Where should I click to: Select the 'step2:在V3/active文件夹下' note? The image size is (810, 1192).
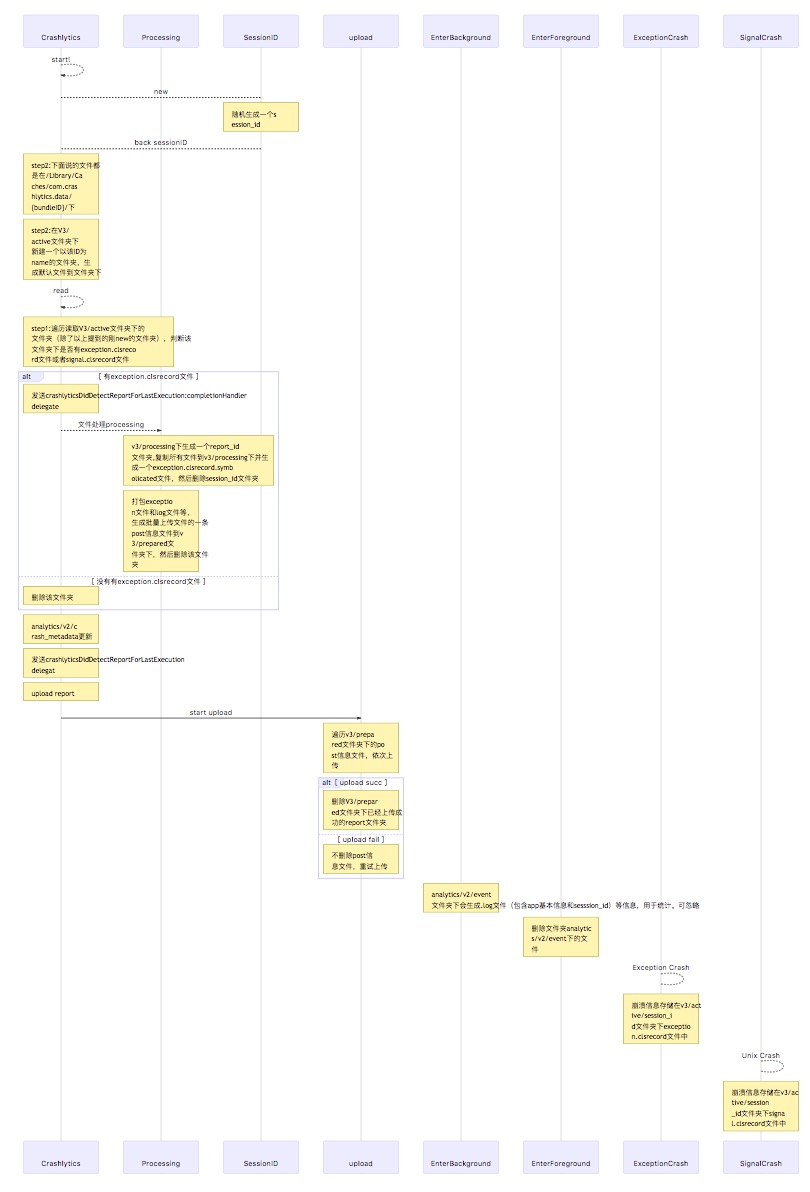click(61, 249)
